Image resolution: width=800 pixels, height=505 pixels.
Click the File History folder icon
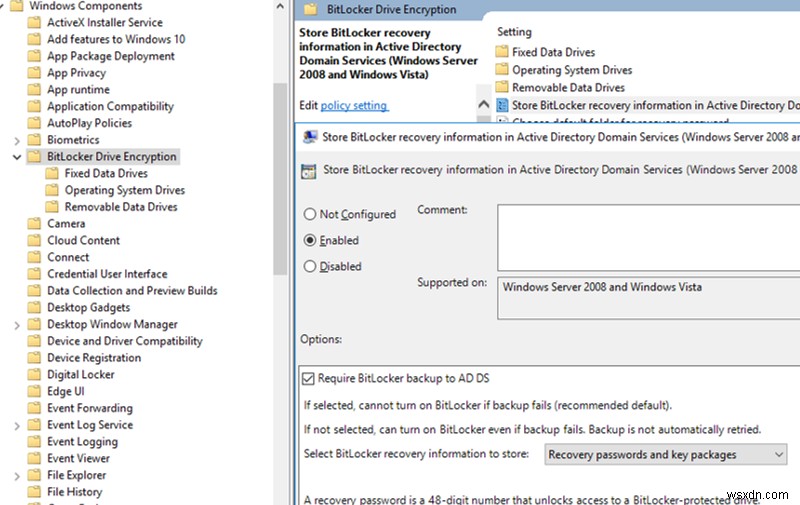34,492
